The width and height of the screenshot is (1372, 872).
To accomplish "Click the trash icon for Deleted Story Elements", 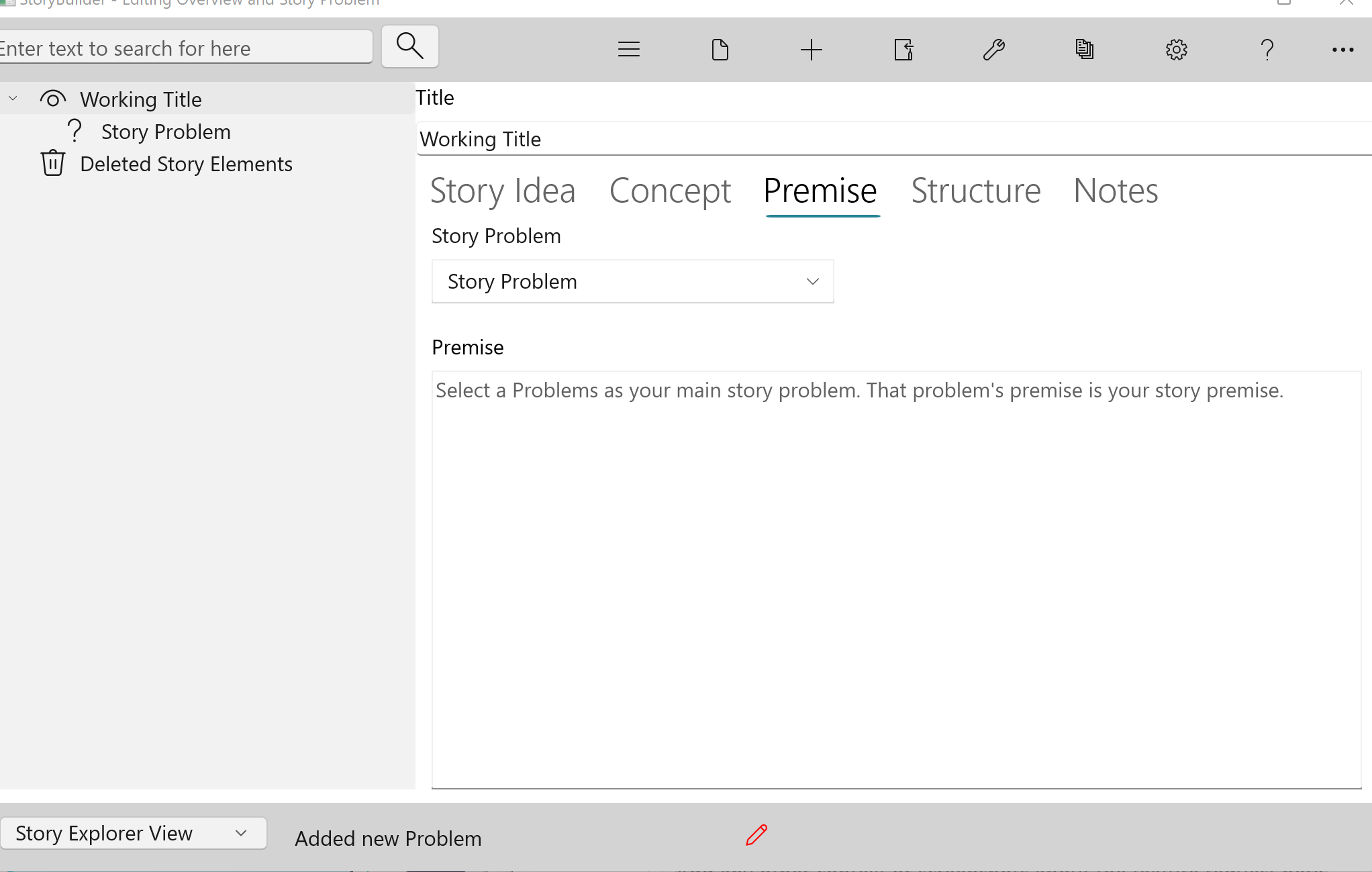I will point(52,163).
